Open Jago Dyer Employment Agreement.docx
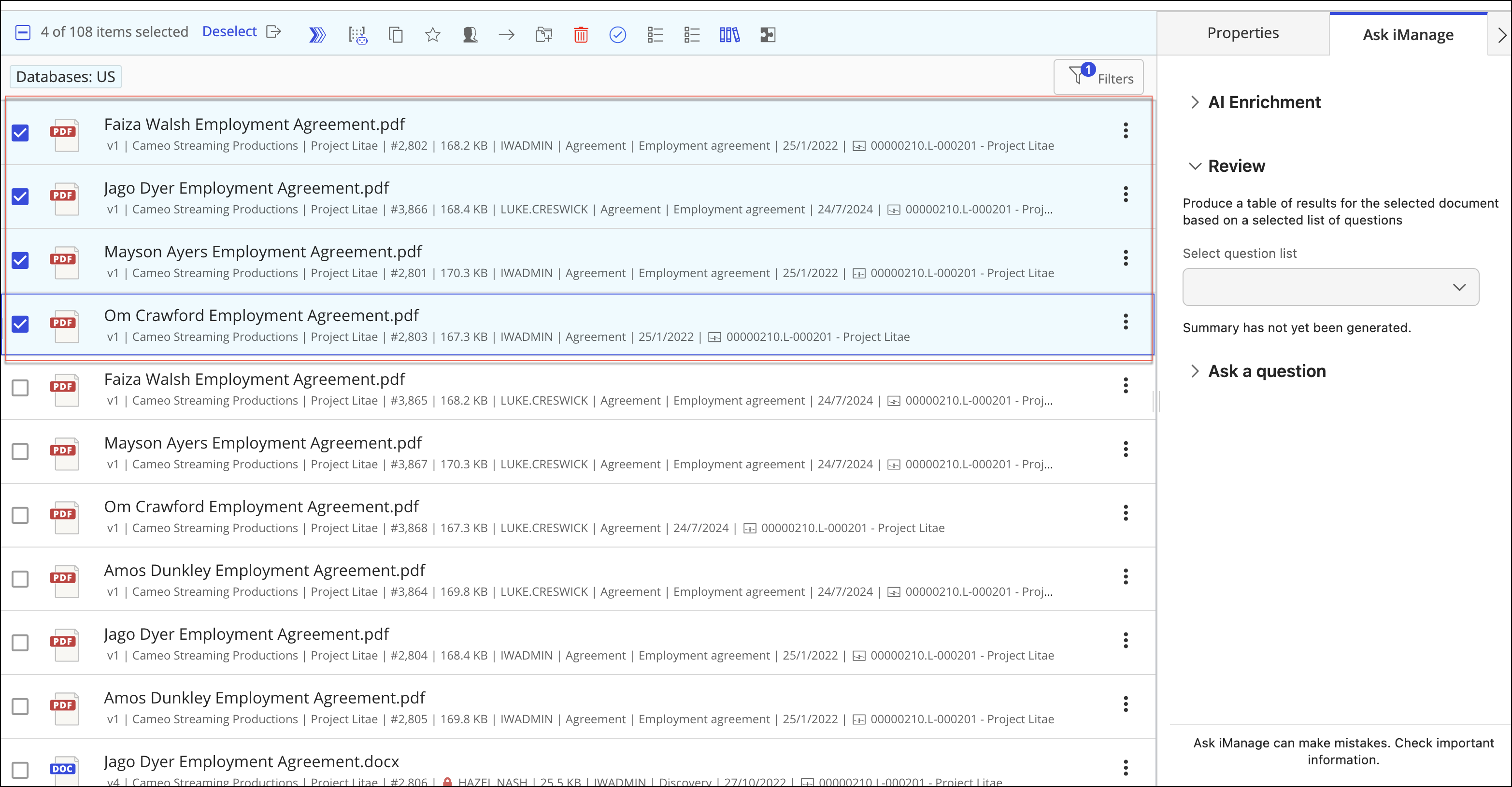 (251, 762)
